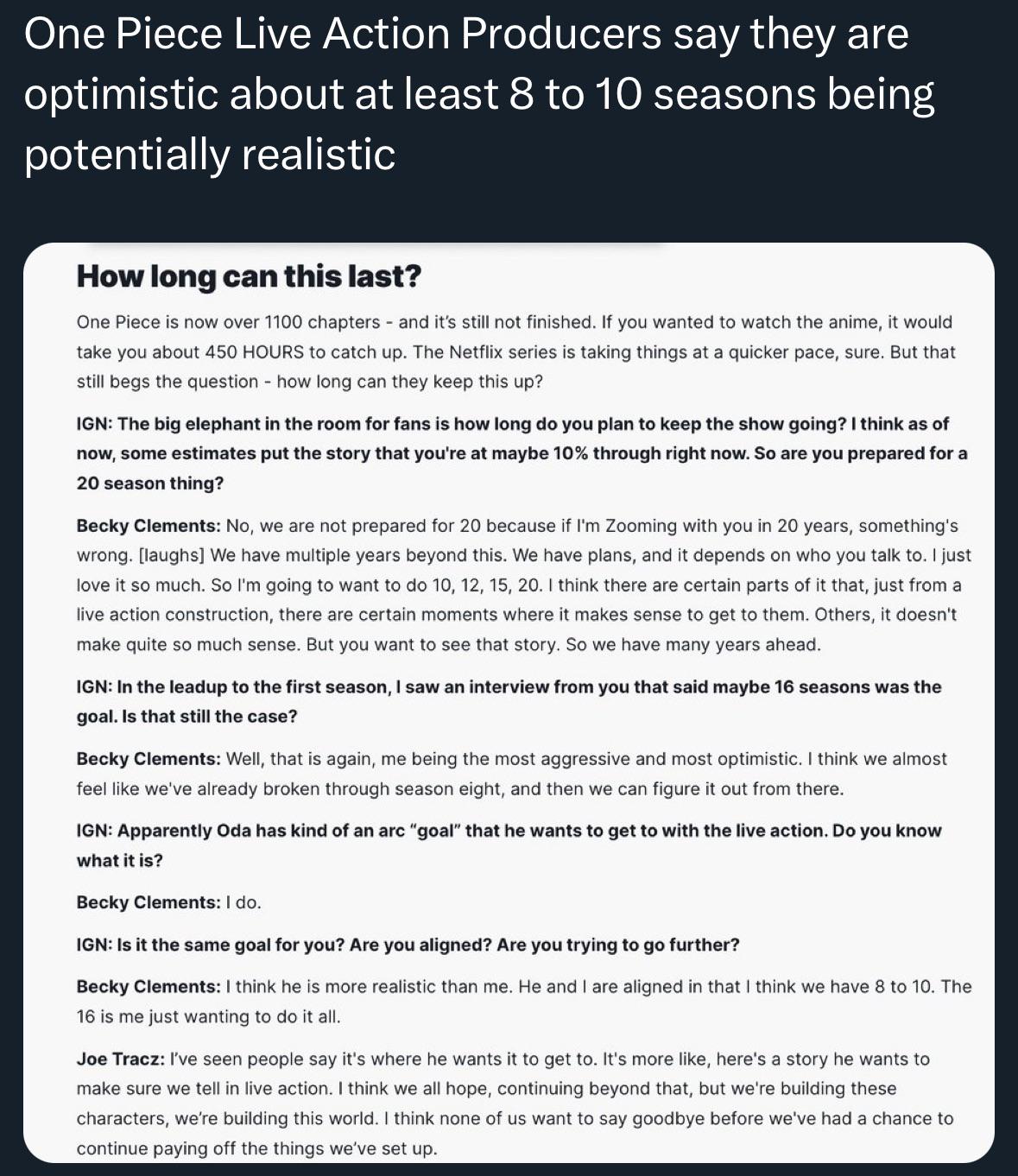This screenshot has height=1176, width=1018.
Task: Click '16 is me just wanting' line
Action: point(208,1016)
